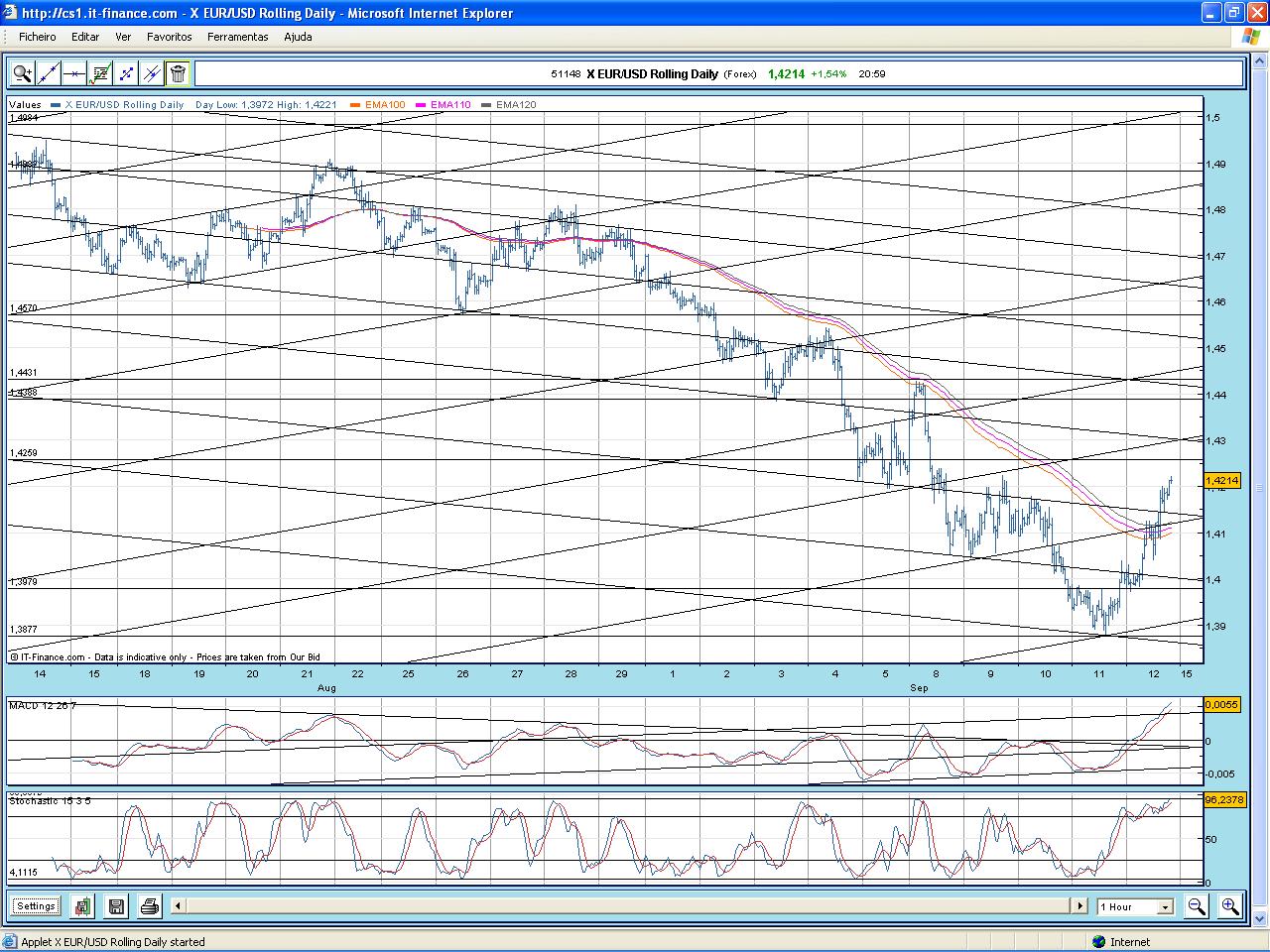Open the candlestick chart style icon
The height and width of the screenshot is (952, 1270).
tap(82, 906)
